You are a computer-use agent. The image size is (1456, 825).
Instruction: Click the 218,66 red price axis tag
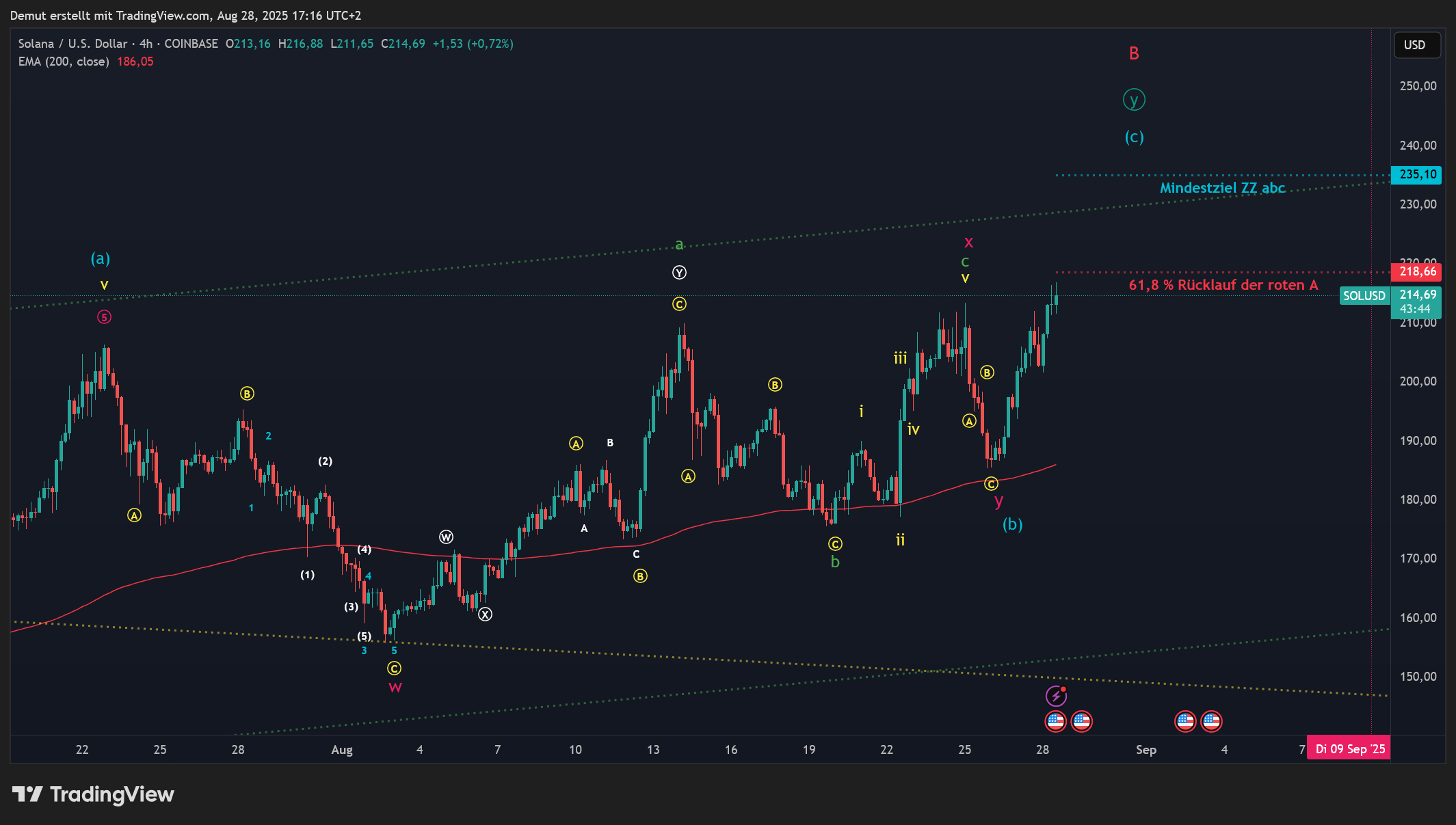click(x=1417, y=271)
